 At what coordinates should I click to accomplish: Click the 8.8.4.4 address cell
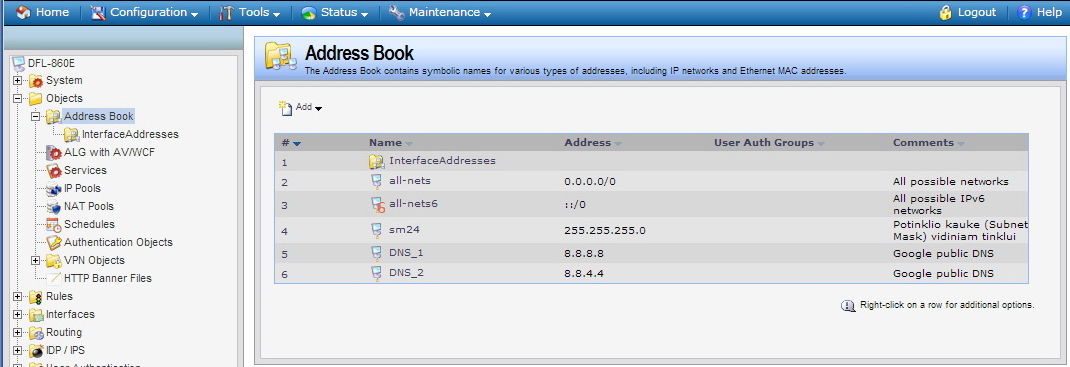click(584, 274)
